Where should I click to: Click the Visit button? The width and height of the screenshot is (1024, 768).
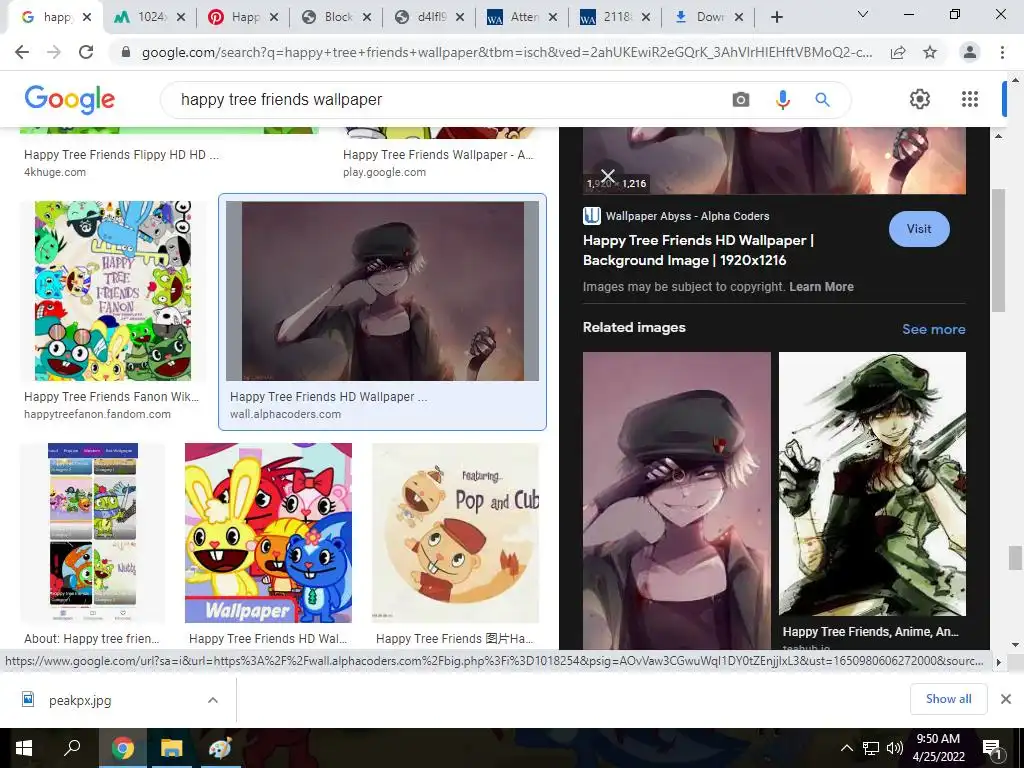[919, 229]
